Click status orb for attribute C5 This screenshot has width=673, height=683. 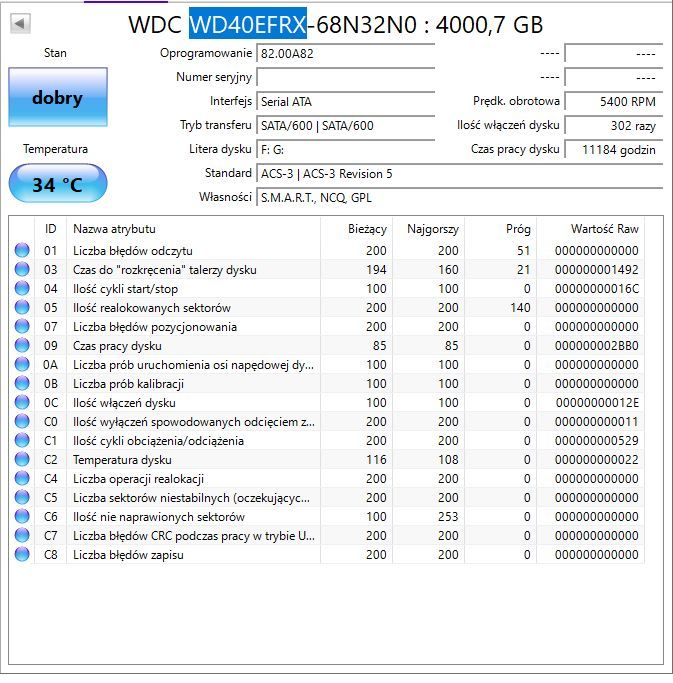[22, 497]
